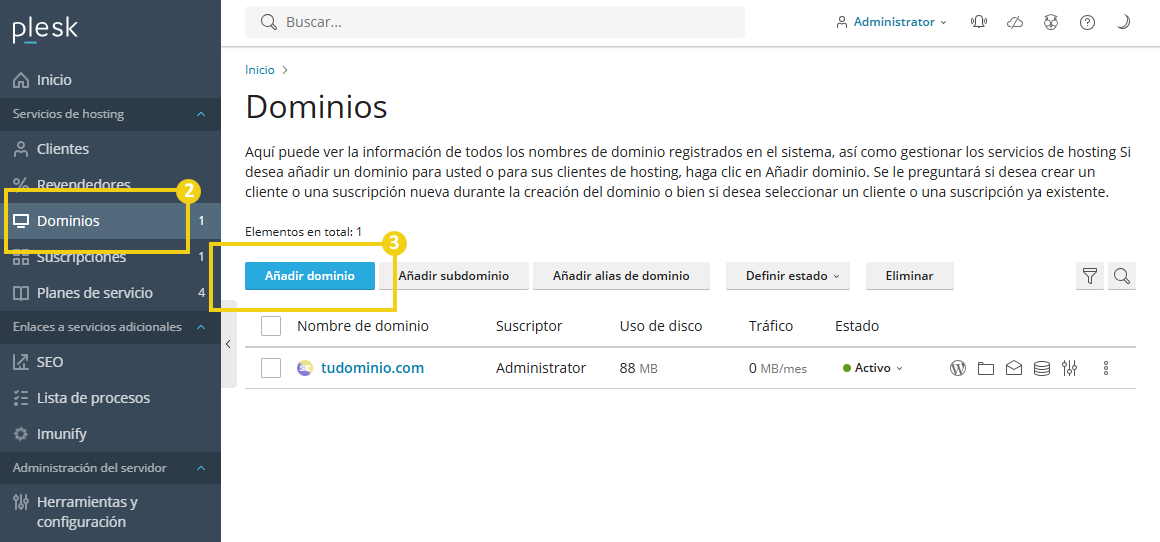Open mail icon for tudominio.com
This screenshot has height=542, width=1160.
point(1014,367)
